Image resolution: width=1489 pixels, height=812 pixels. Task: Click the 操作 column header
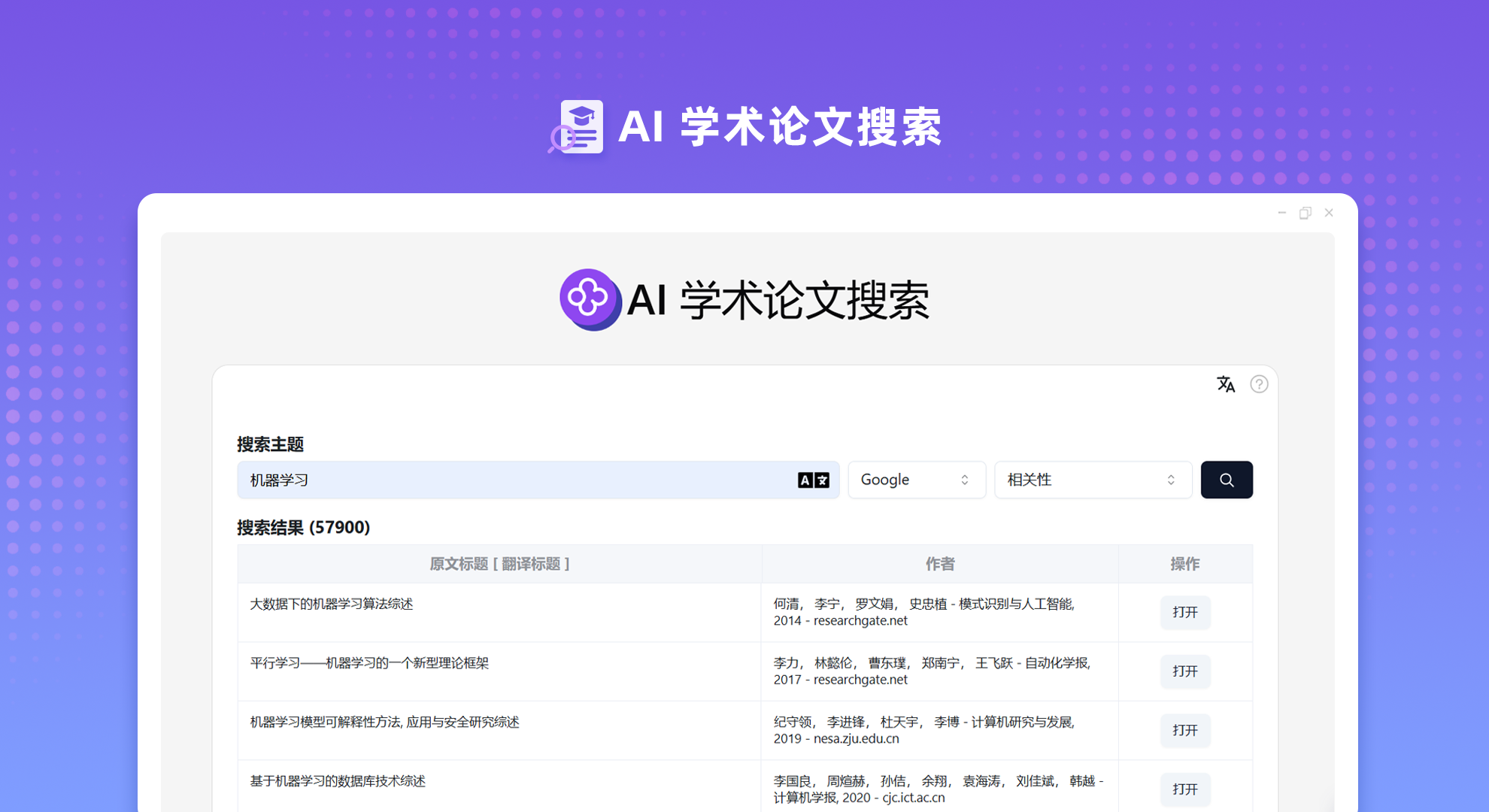point(1185,564)
